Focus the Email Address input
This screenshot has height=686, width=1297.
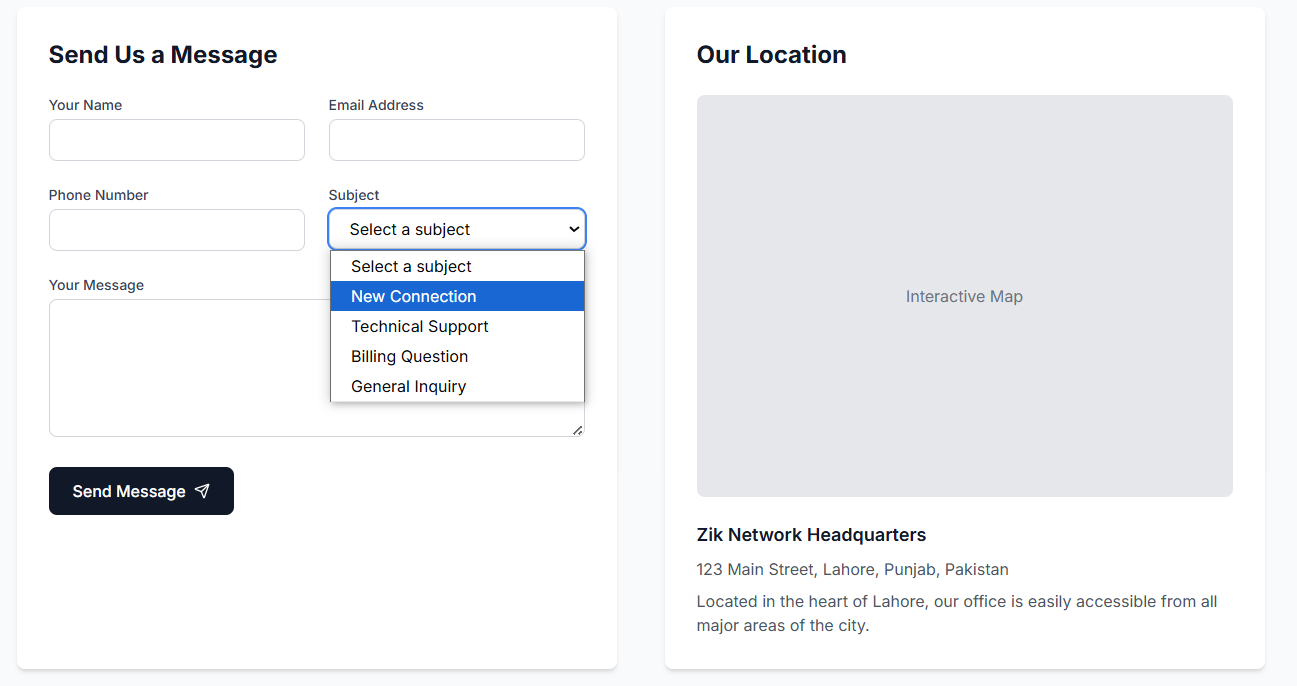[456, 140]
